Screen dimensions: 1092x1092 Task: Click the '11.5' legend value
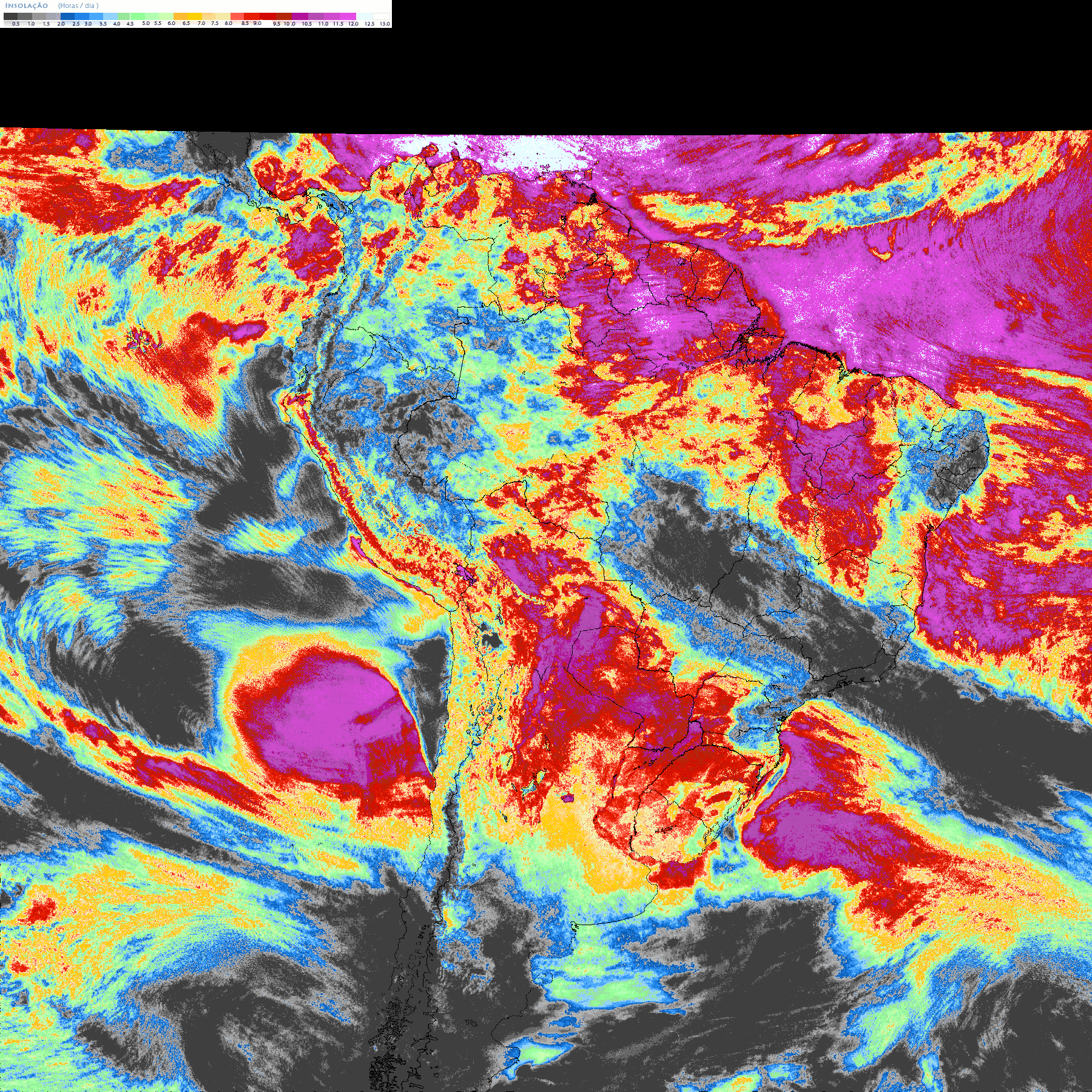click(338, 24)
